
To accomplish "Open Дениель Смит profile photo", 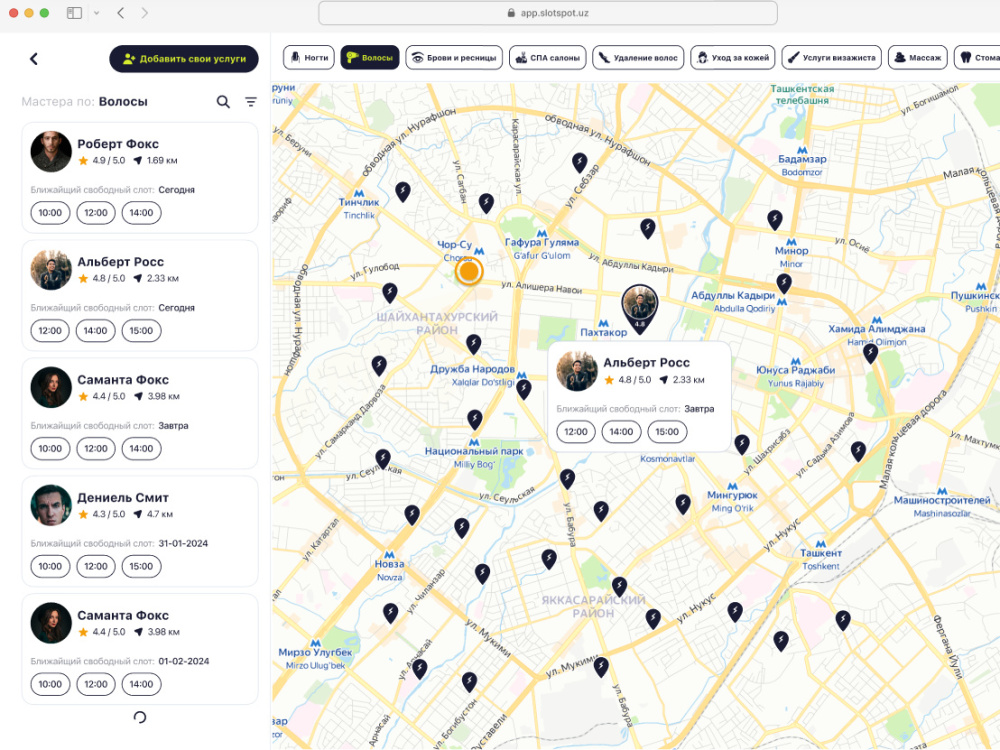I will pyautogui.click(x=51, y=505).
